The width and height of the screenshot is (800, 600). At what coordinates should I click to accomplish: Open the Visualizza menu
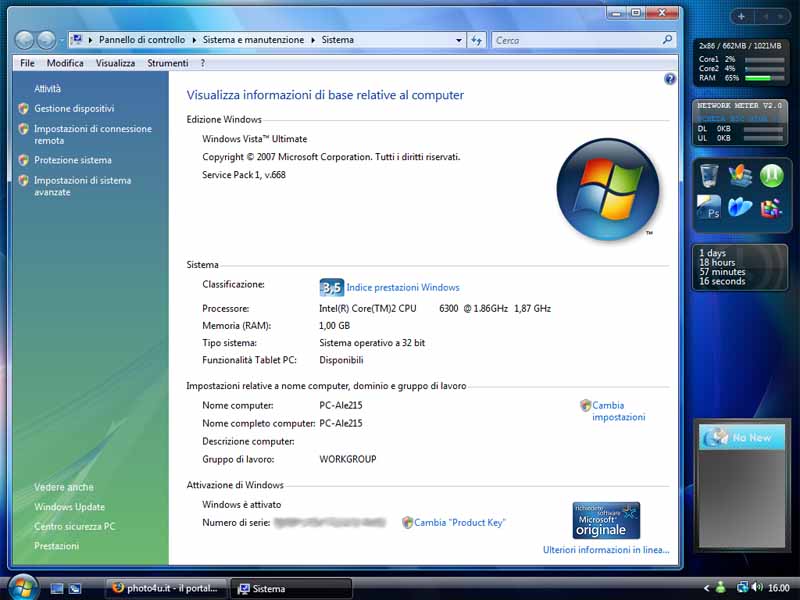point(115,63)
